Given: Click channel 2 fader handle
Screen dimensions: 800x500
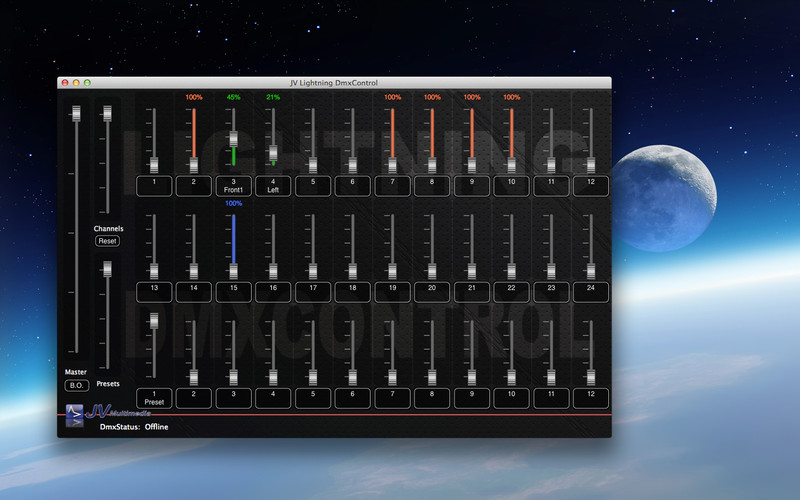Looking at the screenshot, I should pyautogui.click(x=194, y=165).
